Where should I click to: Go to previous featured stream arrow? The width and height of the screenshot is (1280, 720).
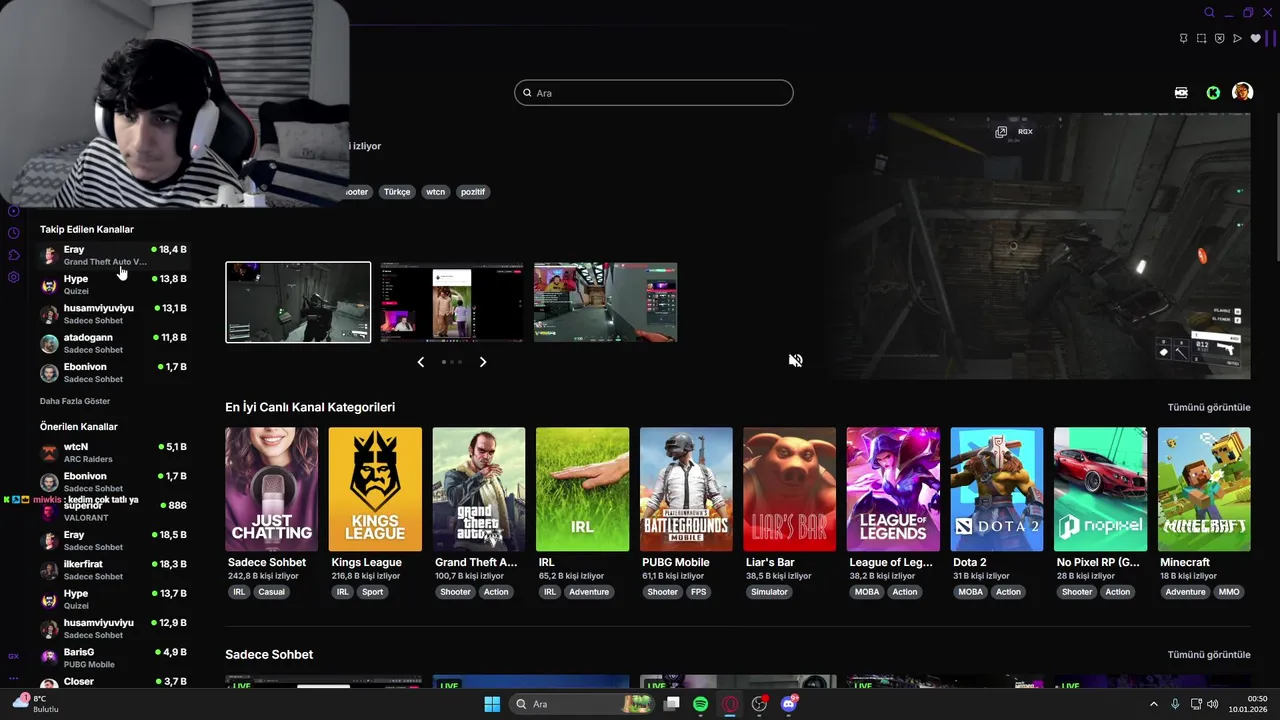(x=421, y=362)
